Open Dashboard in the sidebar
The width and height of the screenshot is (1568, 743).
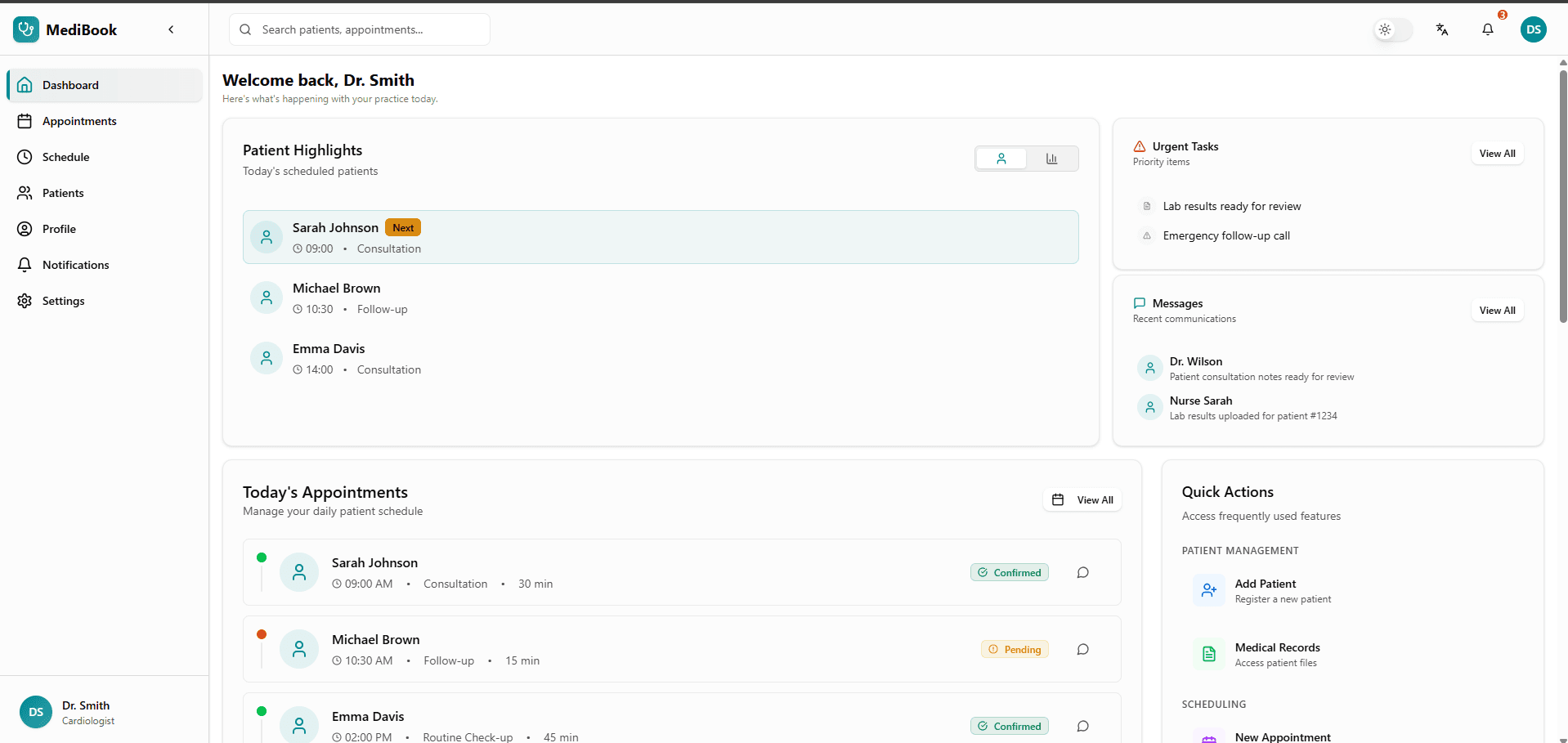click(x=105, y=85)
